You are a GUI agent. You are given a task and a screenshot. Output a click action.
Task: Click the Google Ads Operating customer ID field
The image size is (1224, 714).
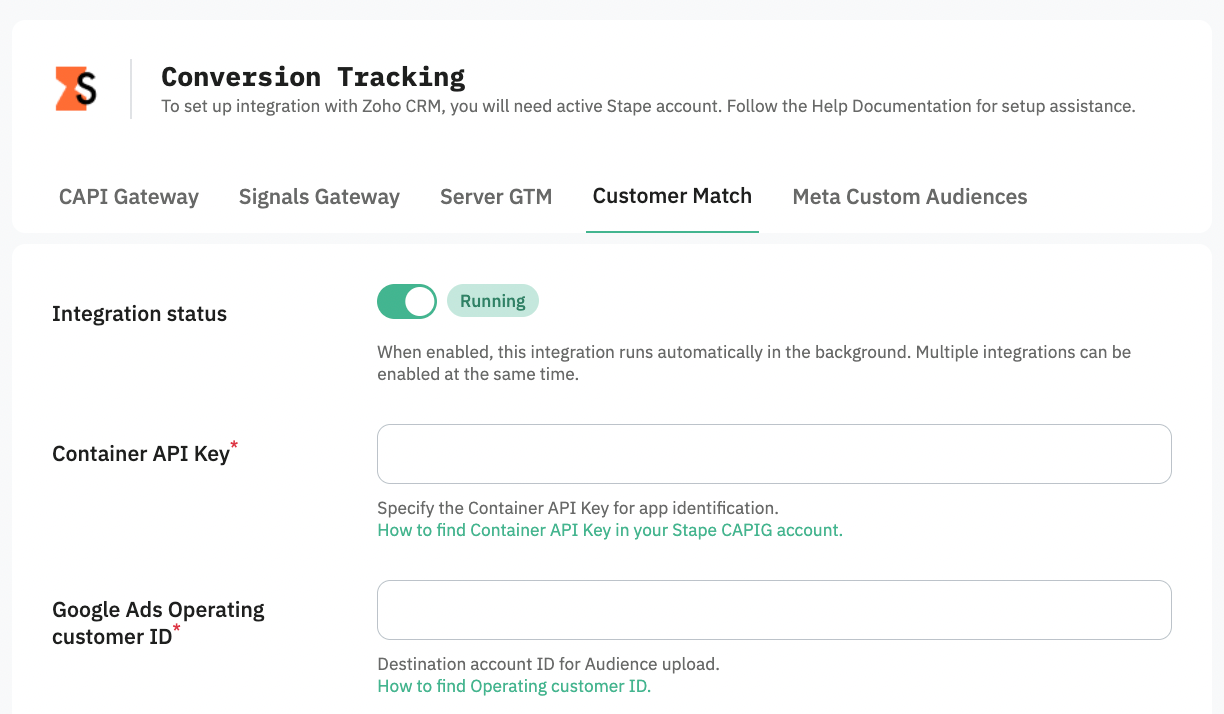774,610
